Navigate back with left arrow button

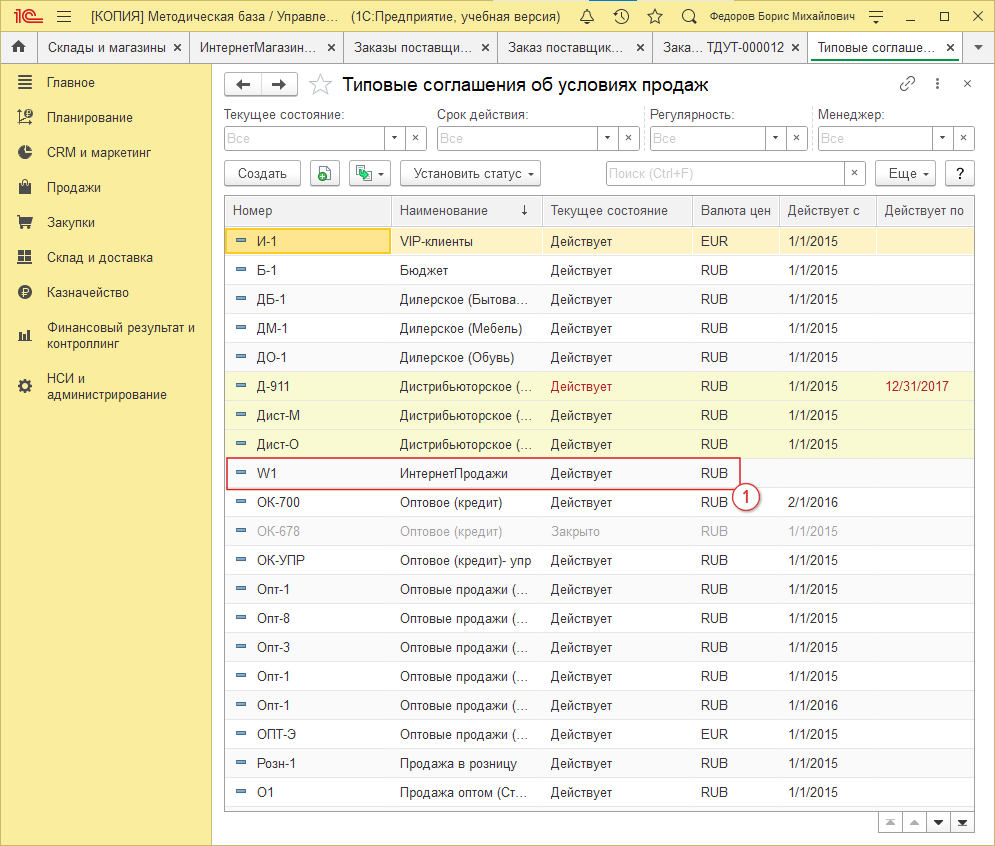tap(243, 84)
